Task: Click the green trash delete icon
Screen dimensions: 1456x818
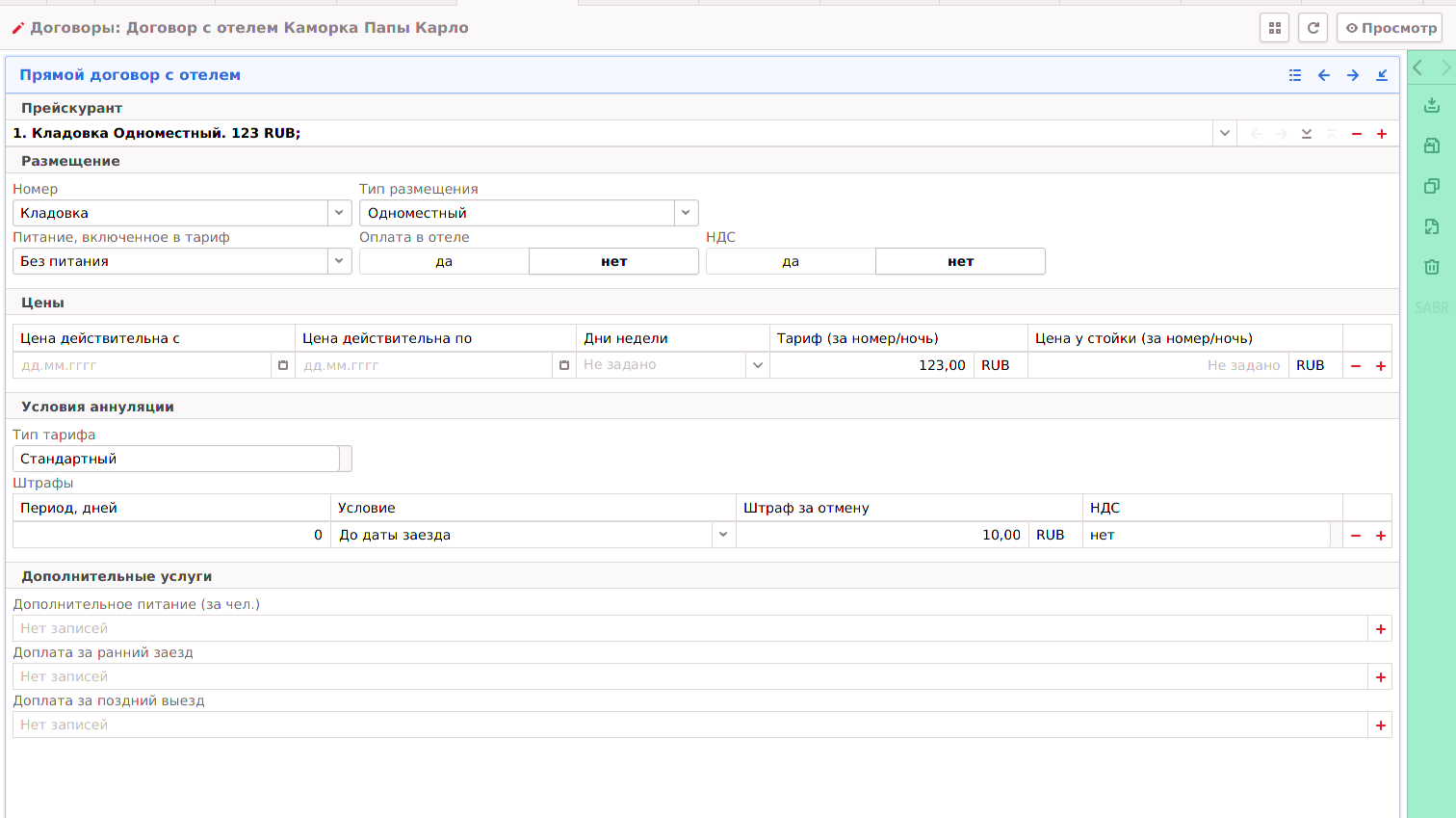Action: [x=1432, y=267]
